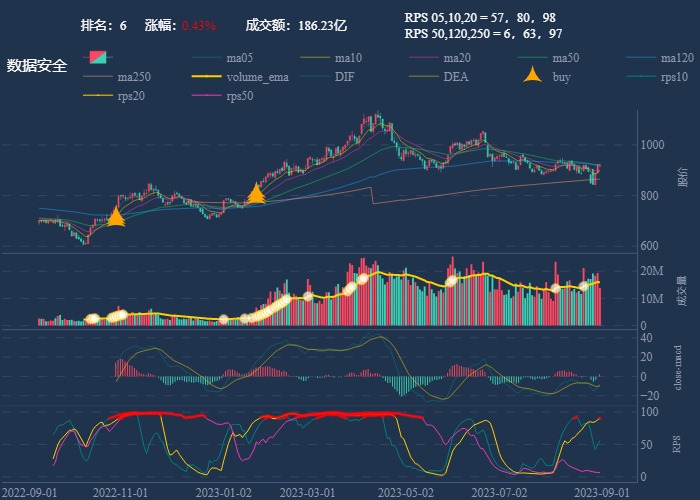700x500 pixels.
Task: Click the first buy marker near 2022-11
Action: point(116,217)
